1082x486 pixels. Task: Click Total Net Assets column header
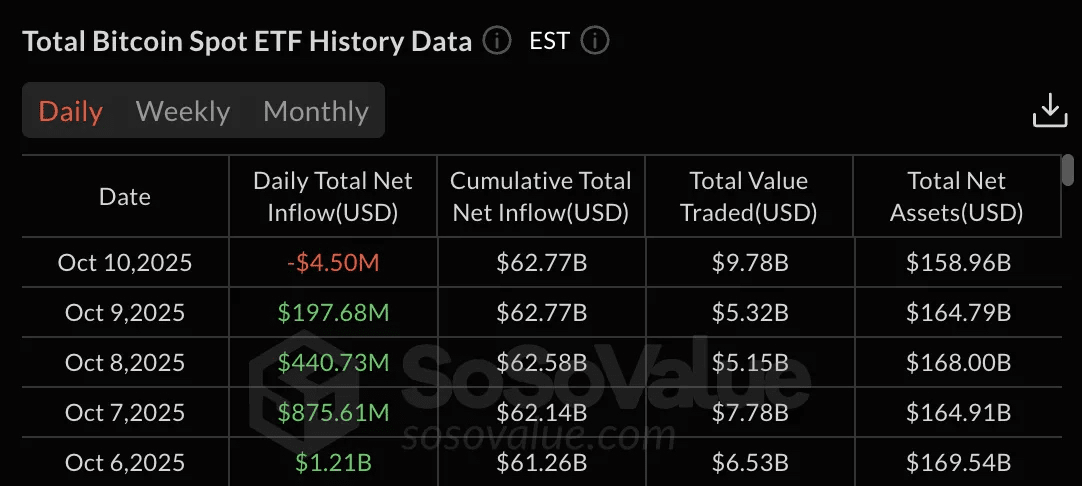coord(957,197)
